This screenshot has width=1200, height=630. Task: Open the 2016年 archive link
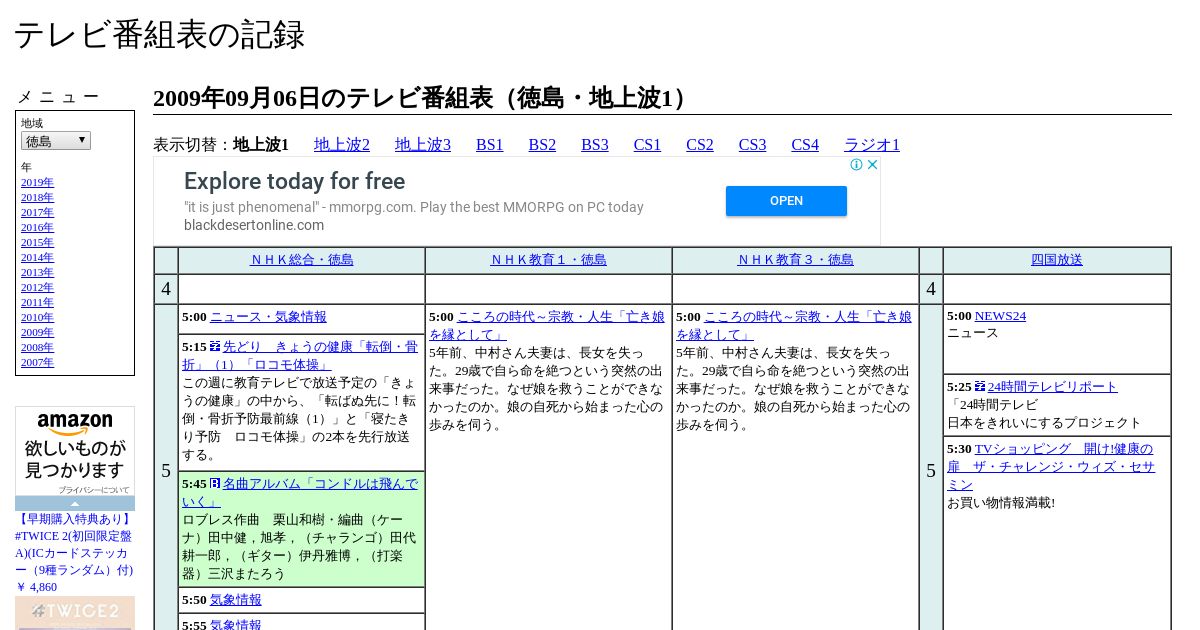coord(37,228)
